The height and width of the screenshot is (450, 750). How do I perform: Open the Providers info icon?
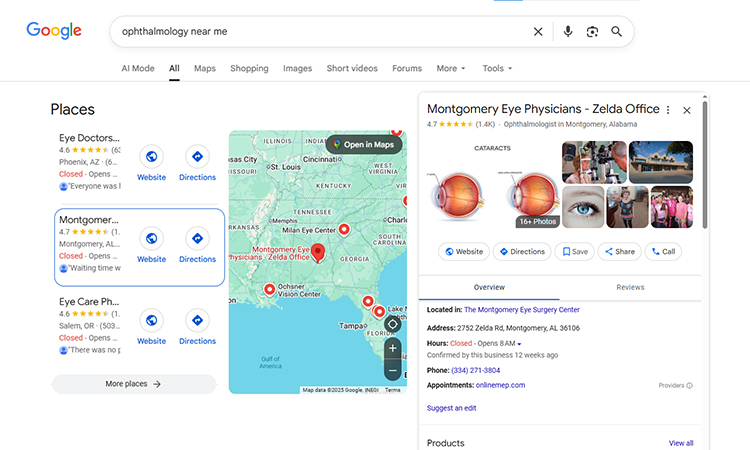tap(689, 385)
